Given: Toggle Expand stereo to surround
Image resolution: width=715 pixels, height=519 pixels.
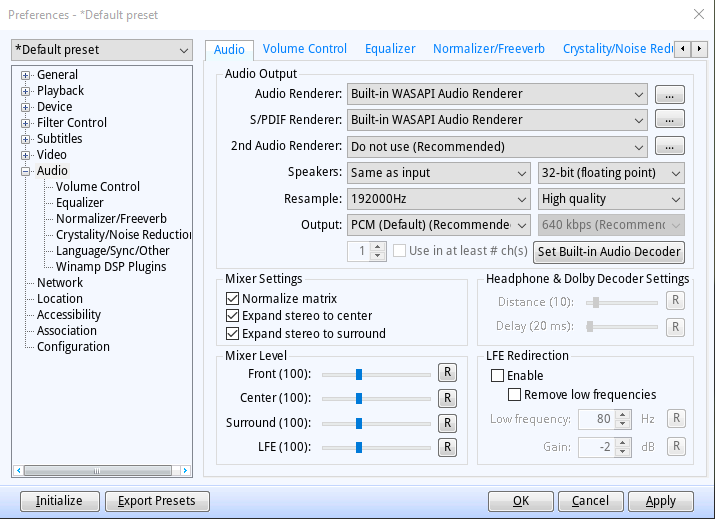Looking at the screenshot, I should (232, 333).
